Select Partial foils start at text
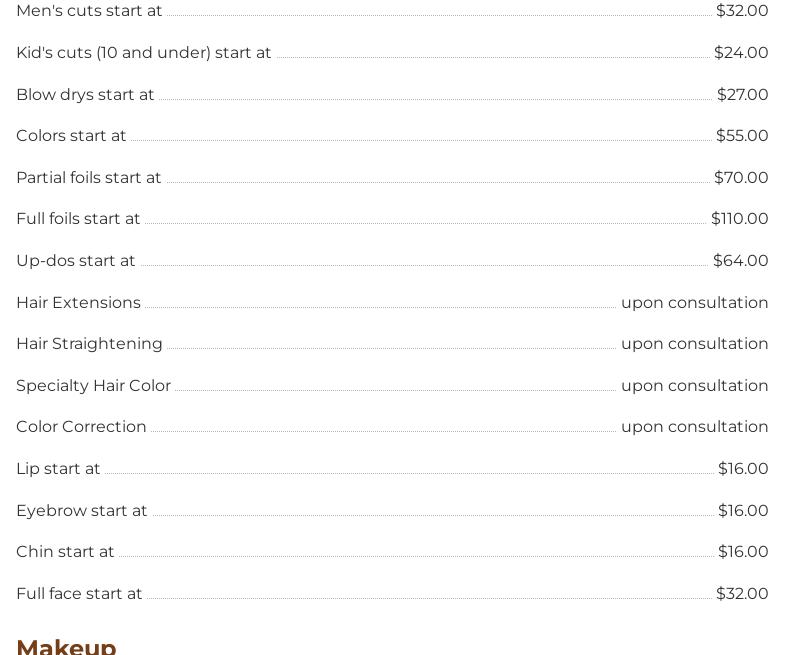The width and height of the screenshot is (785, 655). (x=89, y=178)
